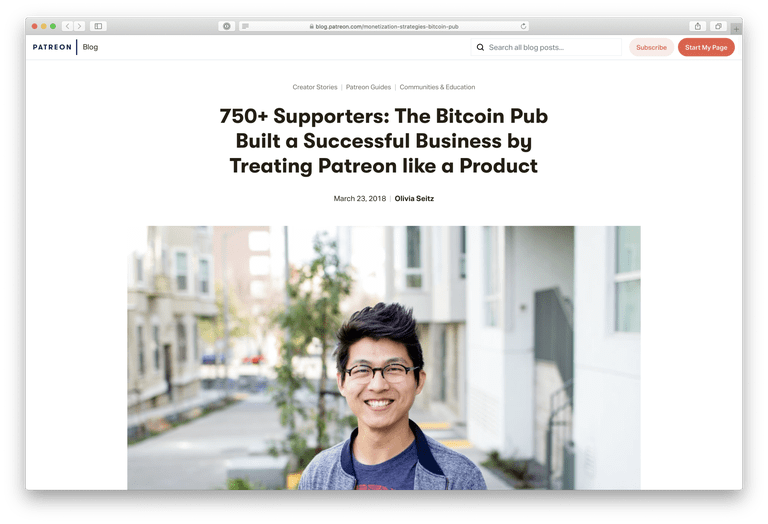Click the Search all blog posts field
This screenshot has width=768, height=524.
coord(546,48)
